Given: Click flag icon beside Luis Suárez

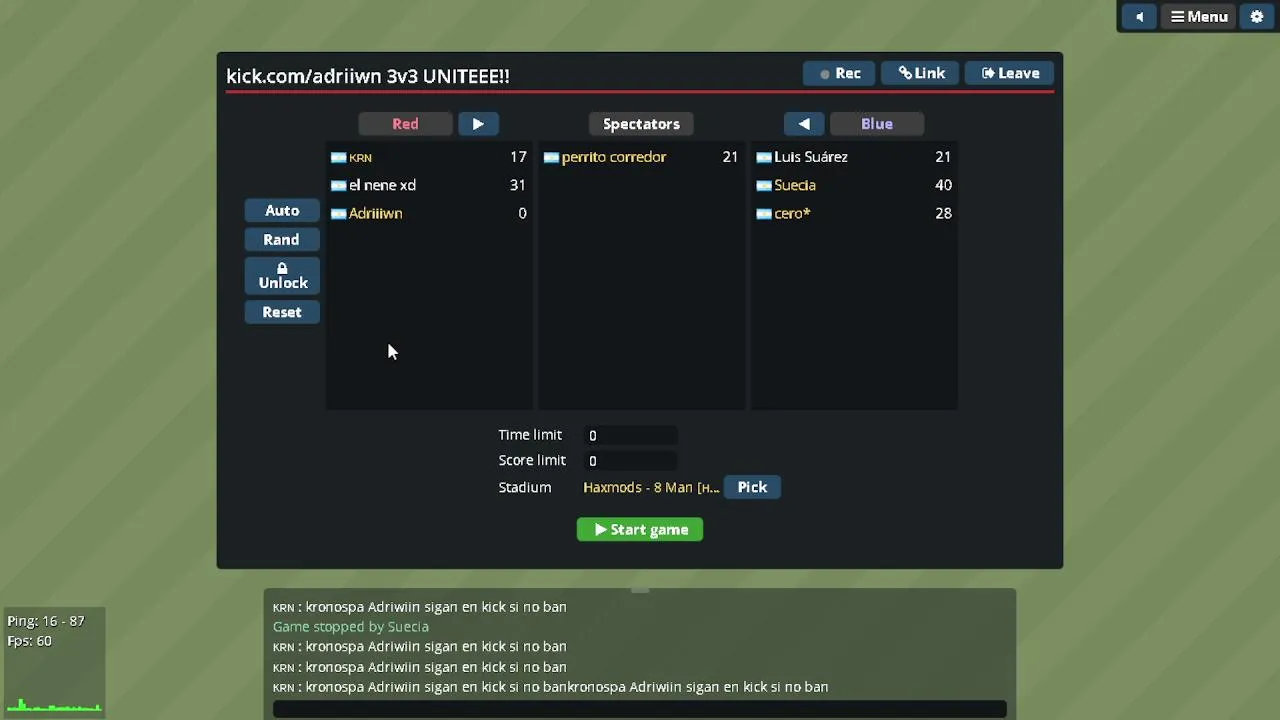Looking at the screenshot, I should point(764,157).
